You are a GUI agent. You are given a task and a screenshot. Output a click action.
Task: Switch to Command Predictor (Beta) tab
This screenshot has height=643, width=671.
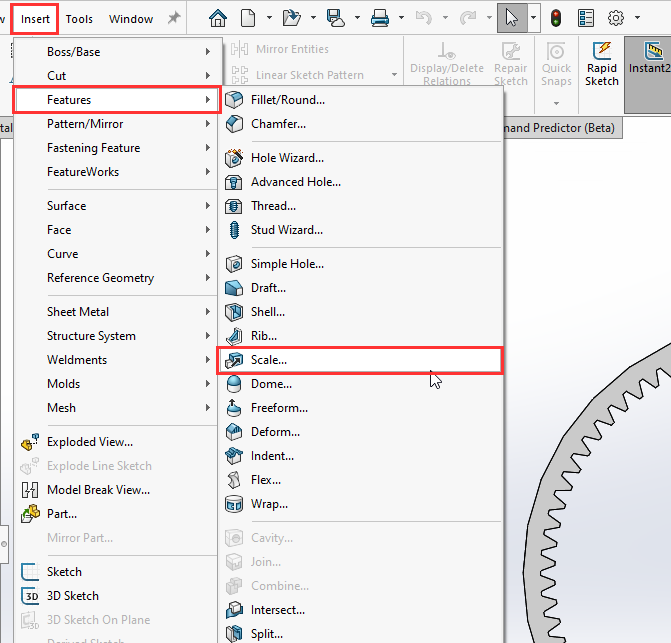tap(562, 128)
